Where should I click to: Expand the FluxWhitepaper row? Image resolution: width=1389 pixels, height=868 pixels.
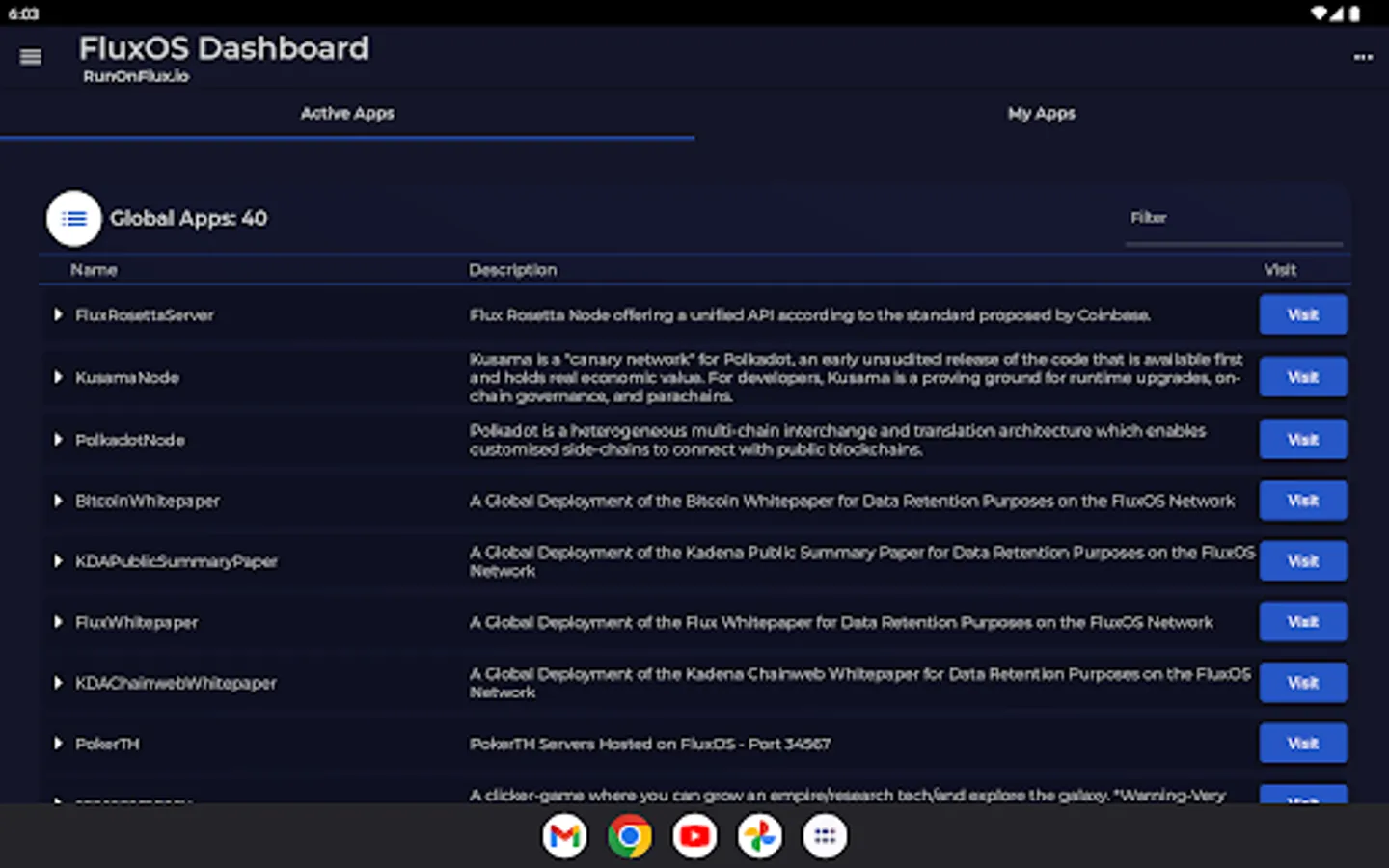coord(58,622)
